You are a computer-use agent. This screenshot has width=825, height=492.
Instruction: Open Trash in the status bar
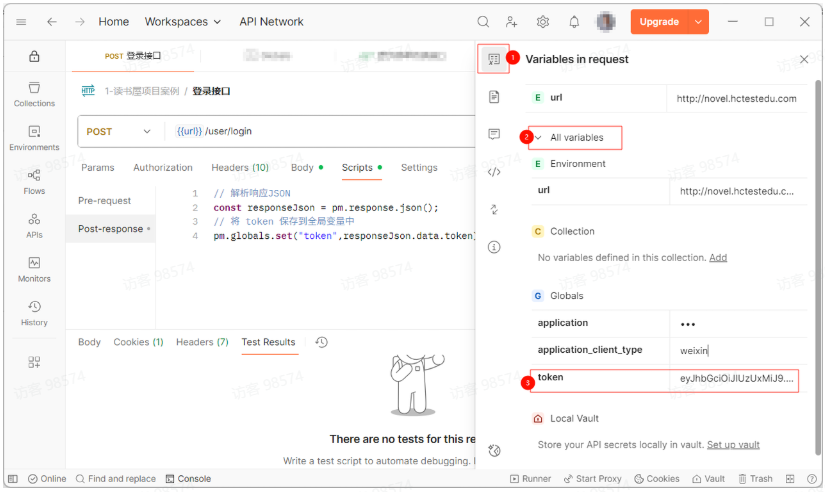coord(755,479)
